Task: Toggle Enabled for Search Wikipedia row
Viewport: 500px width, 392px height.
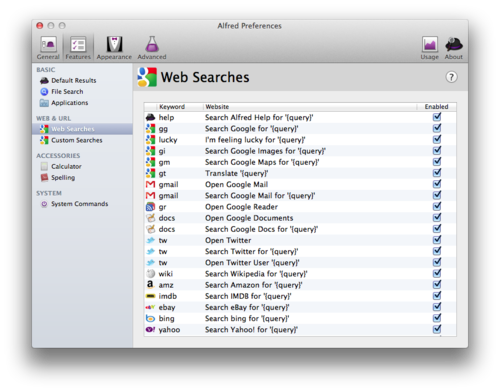Action: pyautogui.click(x=437, y=273)
